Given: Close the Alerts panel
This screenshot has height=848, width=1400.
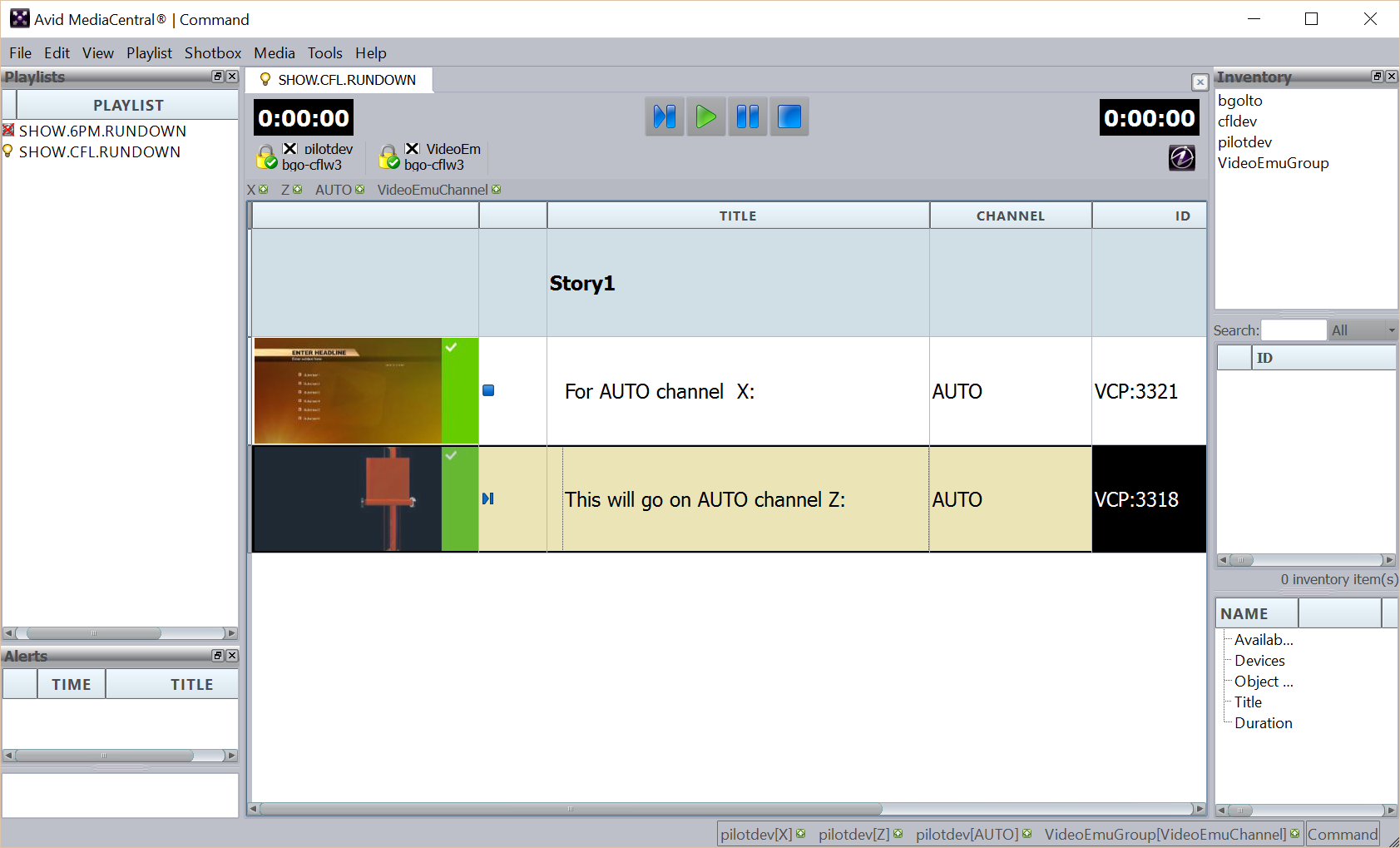Looking at the screenshot, I should [232, 656].
